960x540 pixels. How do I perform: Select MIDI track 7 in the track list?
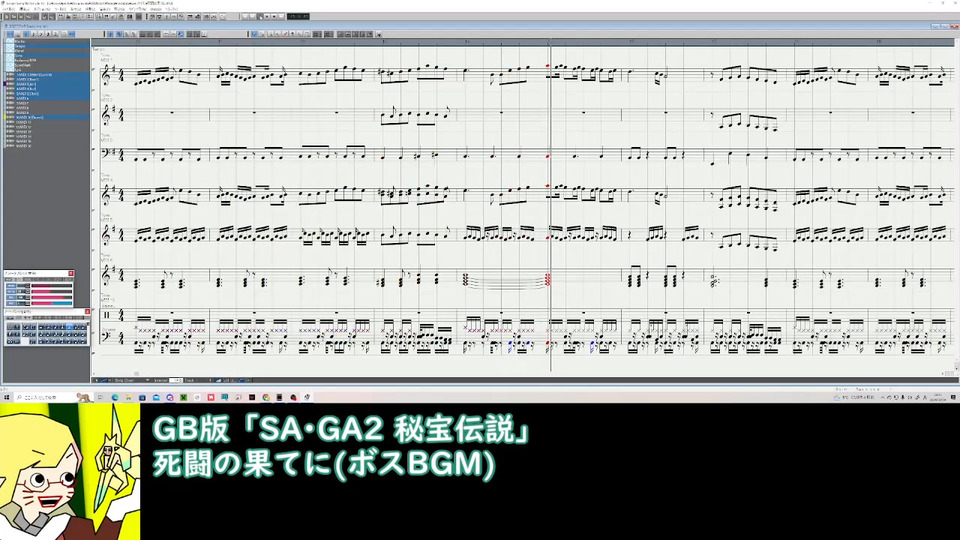pos(47,103)
